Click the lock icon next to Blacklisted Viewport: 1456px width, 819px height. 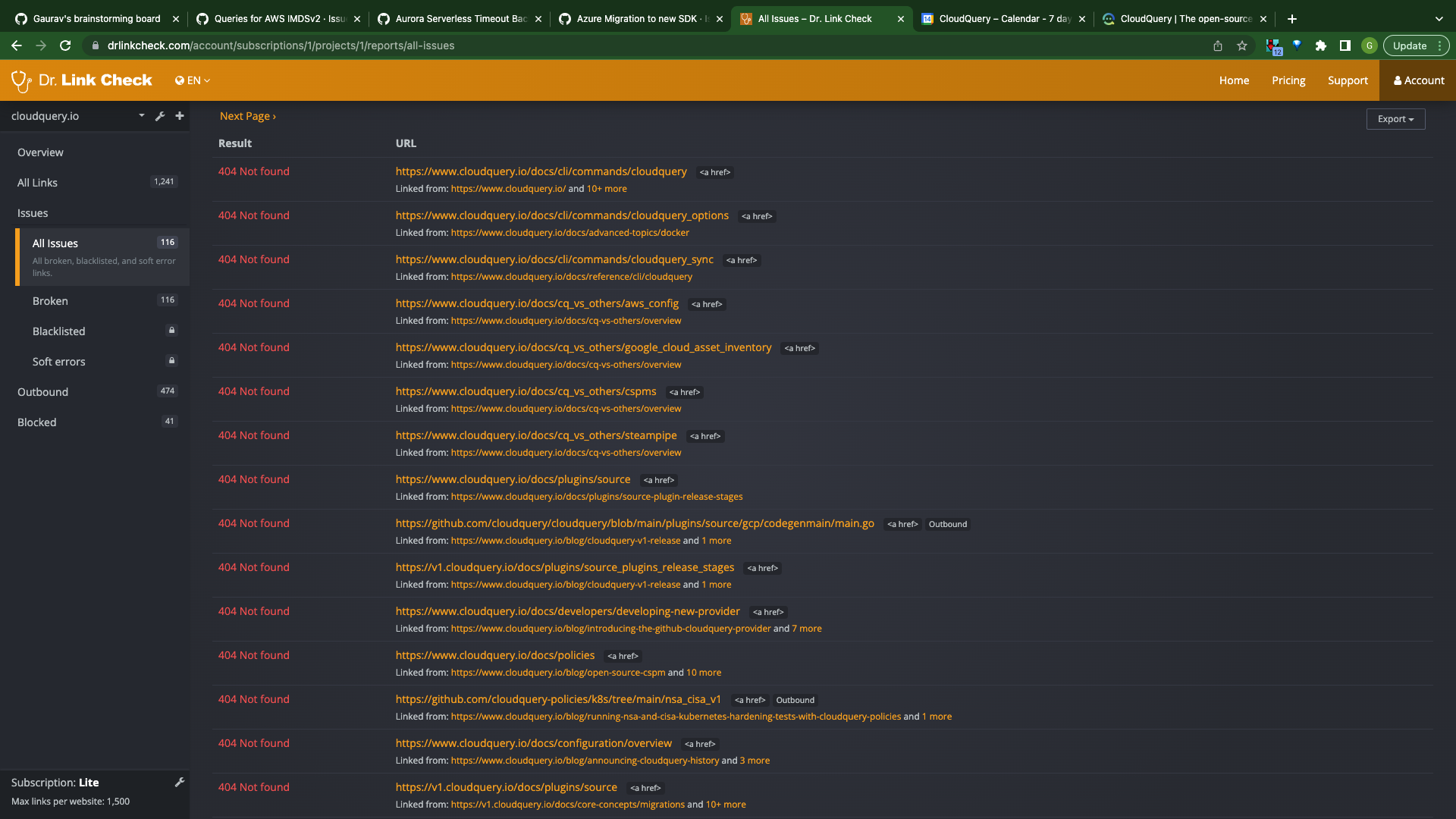171,330
